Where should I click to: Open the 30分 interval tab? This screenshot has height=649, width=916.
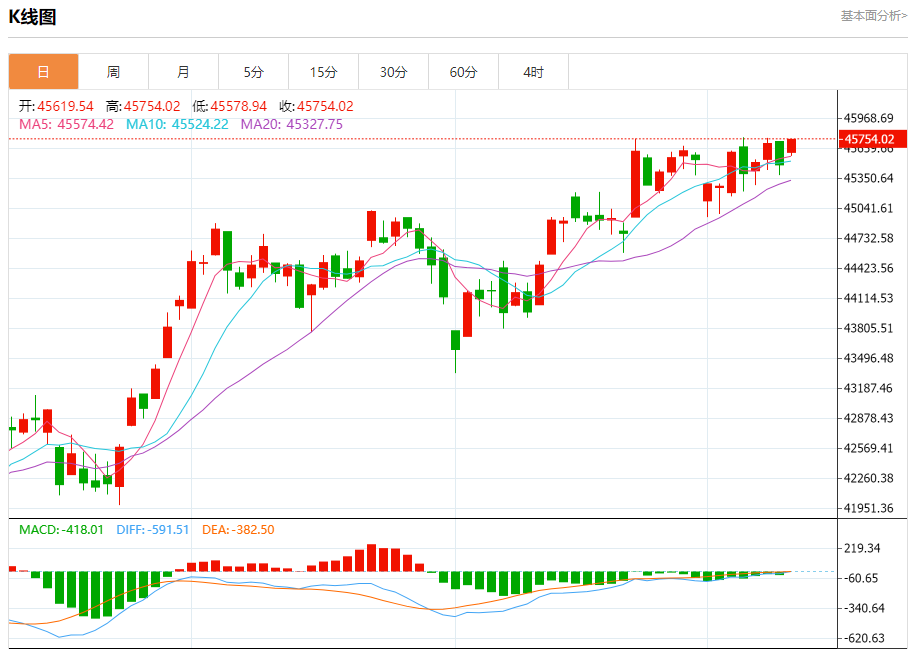[394, 72]
